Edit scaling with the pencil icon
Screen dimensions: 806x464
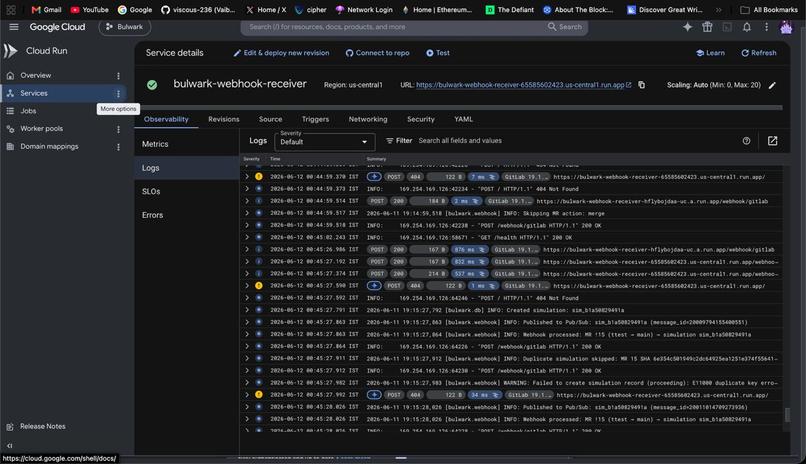point(772,85)
